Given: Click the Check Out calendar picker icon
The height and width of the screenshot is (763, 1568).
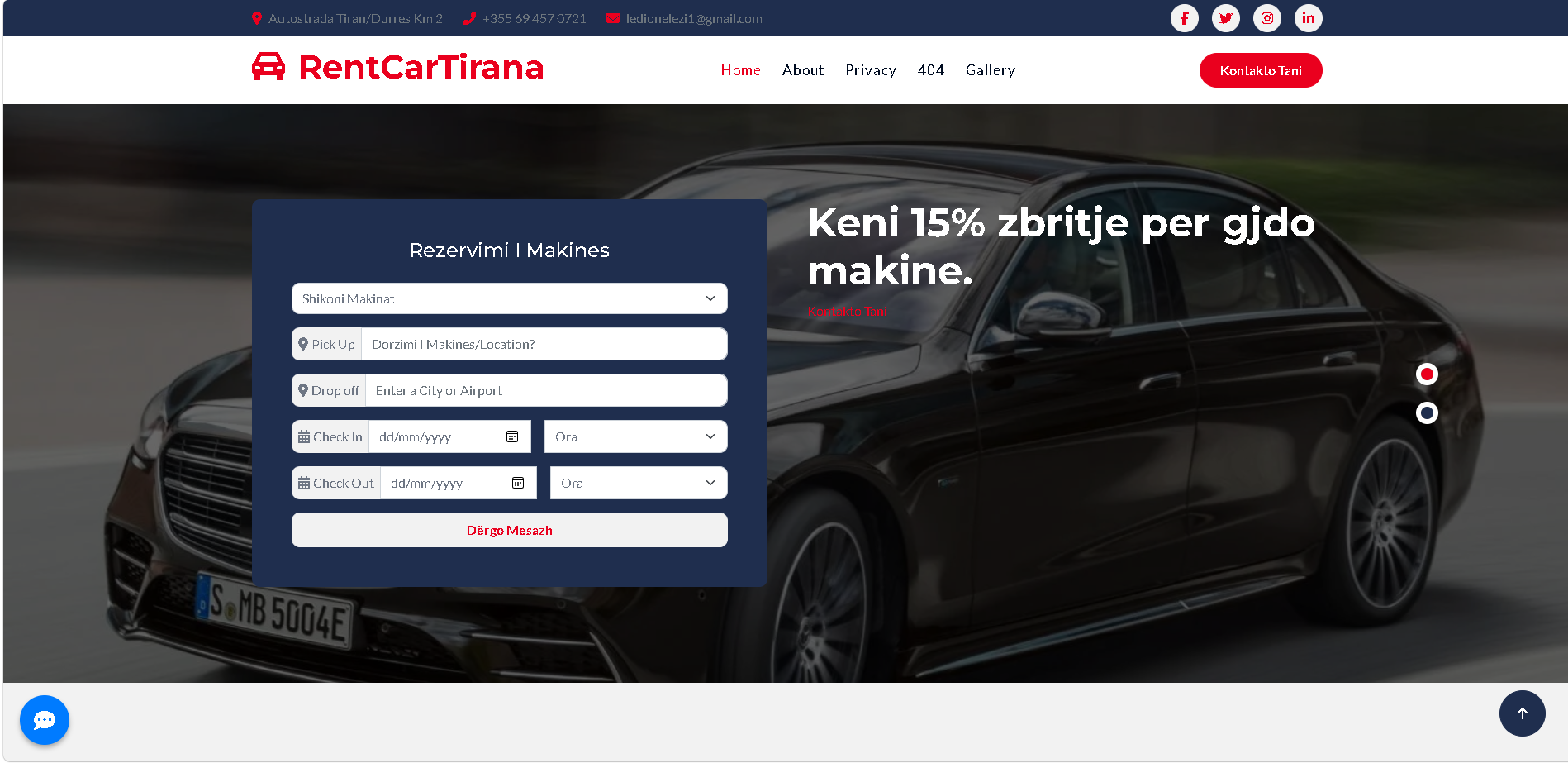Looking at the screenshot, I should point(518,483).
